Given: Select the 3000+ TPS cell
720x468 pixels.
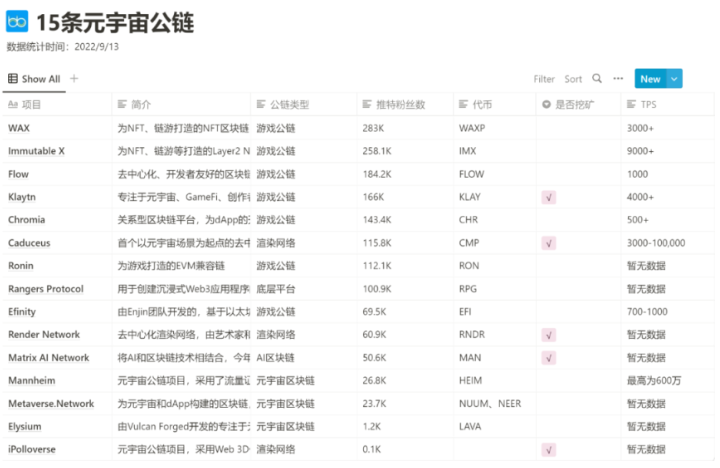Looking at the screenshot, I should 668,128.
